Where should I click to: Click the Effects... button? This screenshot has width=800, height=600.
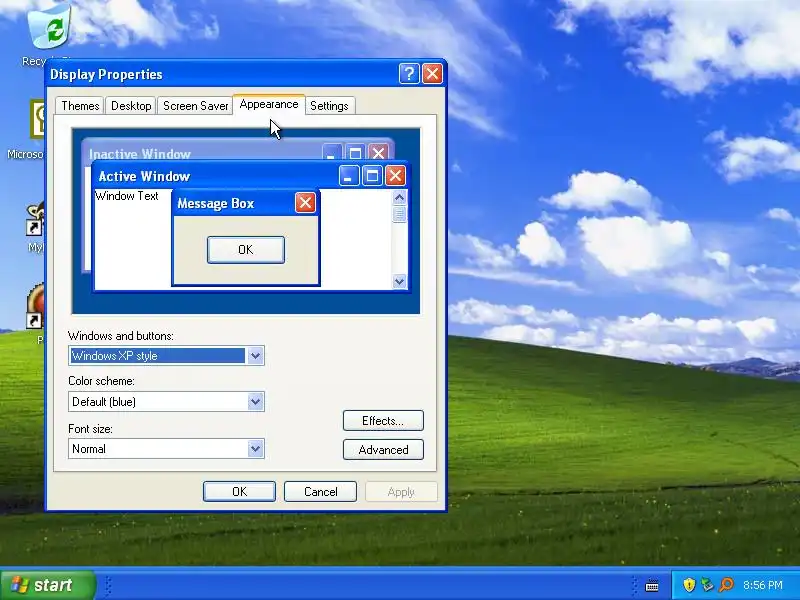383,421
